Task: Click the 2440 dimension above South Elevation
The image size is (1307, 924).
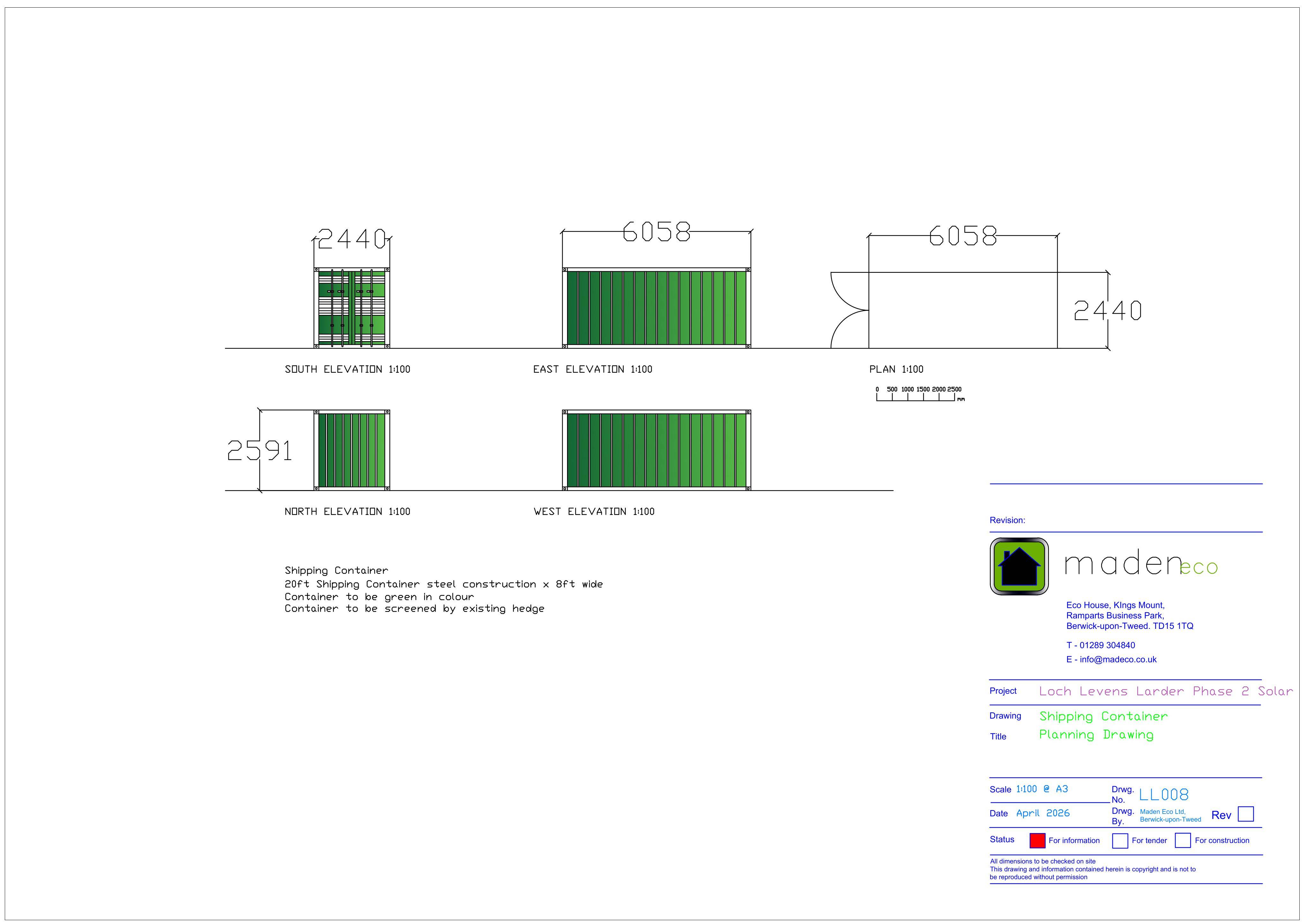Action: [x=352, y=239]
